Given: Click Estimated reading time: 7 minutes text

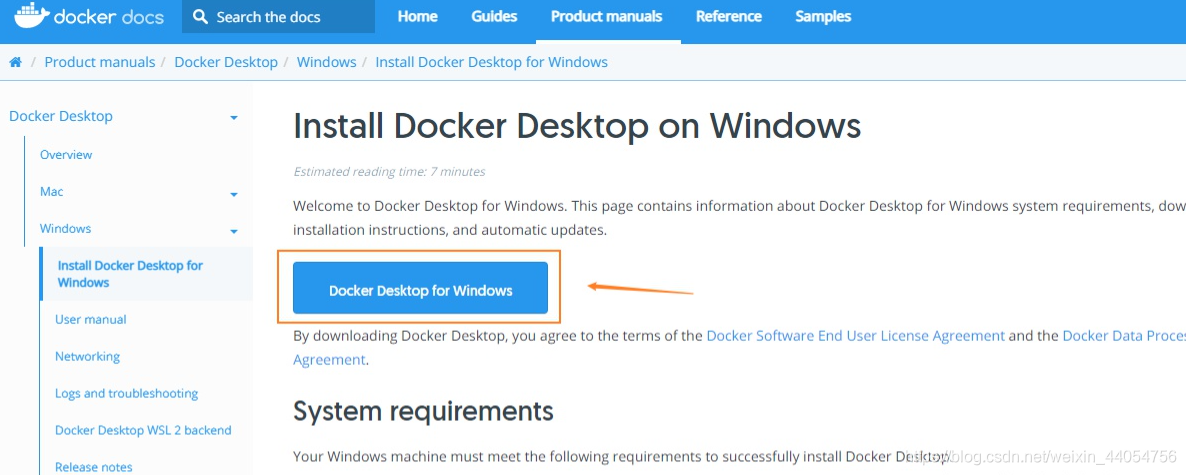Looking at the screenshot, I should point(390,172).
